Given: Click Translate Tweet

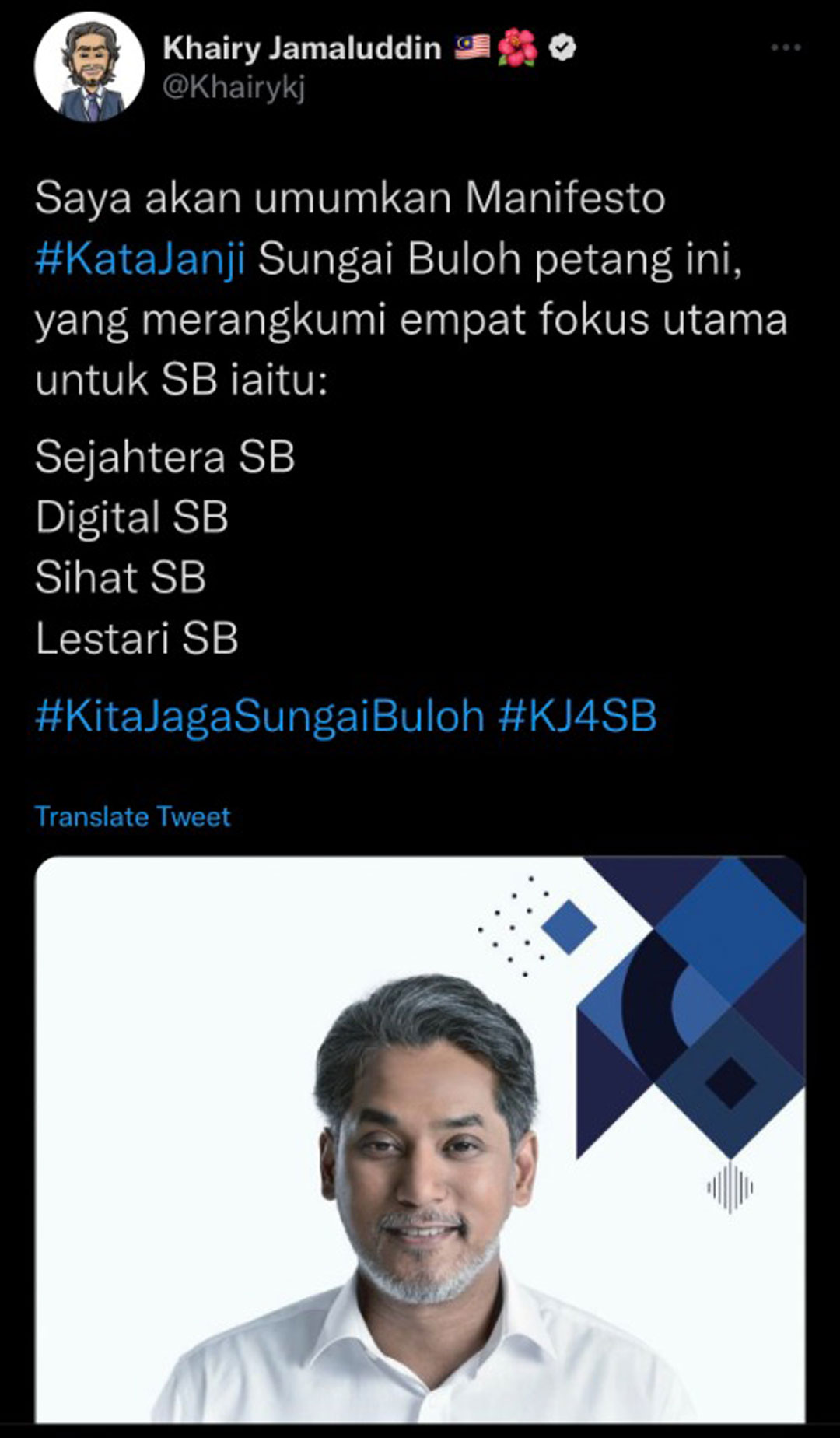Looking at the screenshot, I should pyautogui.click(x=133, y=816).
